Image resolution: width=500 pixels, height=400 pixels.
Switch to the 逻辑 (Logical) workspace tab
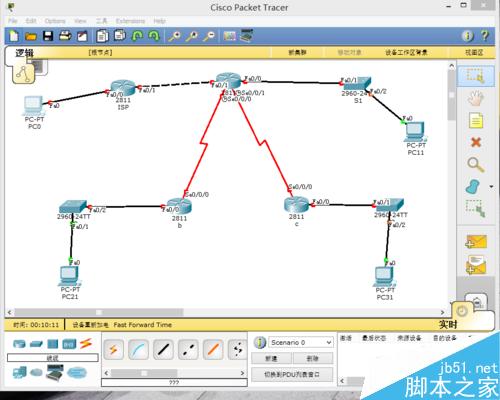click(25, 53)
